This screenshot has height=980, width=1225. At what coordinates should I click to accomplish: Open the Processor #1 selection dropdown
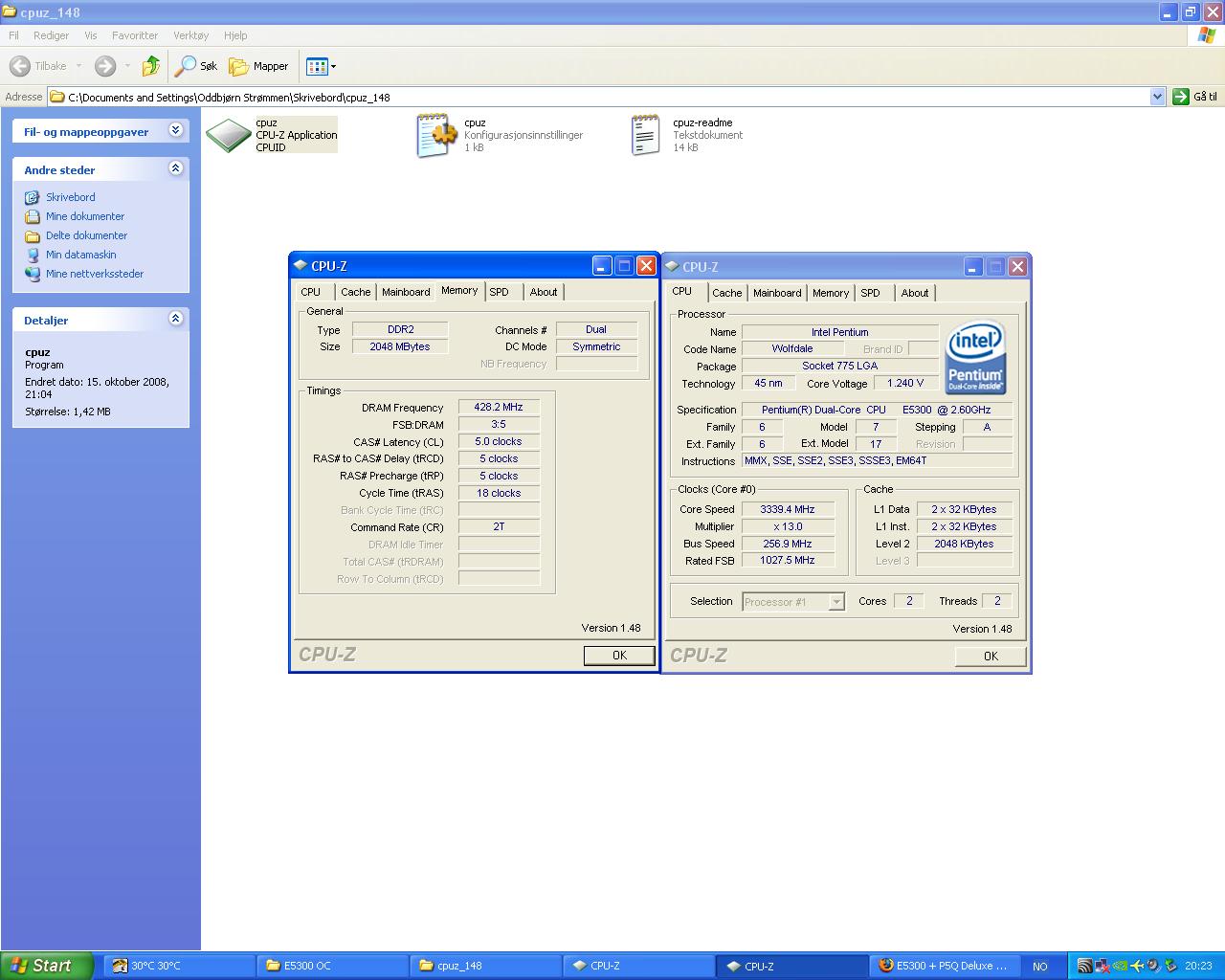(793, 602)
